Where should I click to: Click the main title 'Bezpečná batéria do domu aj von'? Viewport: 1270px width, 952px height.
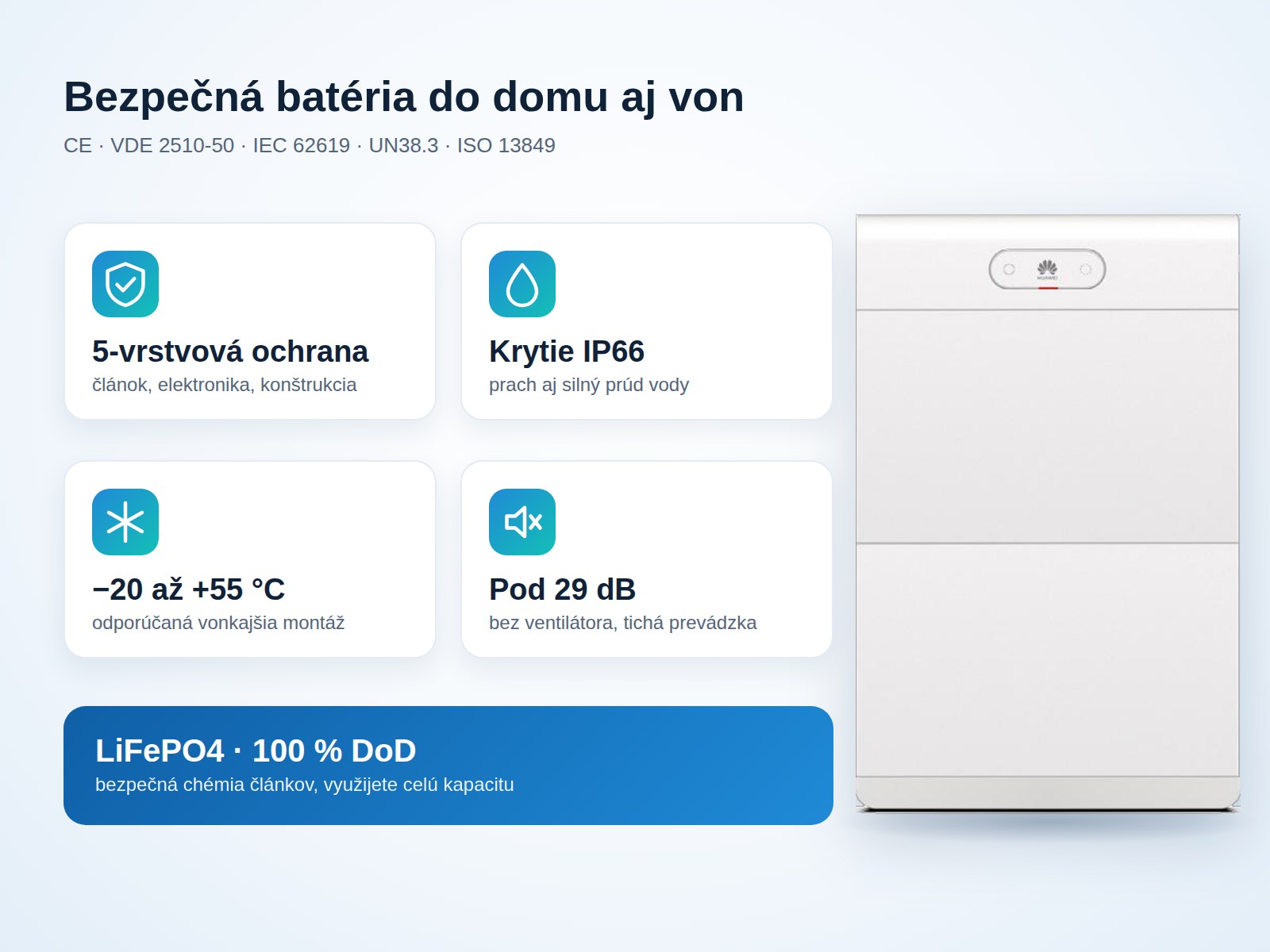tap(404, 97)
